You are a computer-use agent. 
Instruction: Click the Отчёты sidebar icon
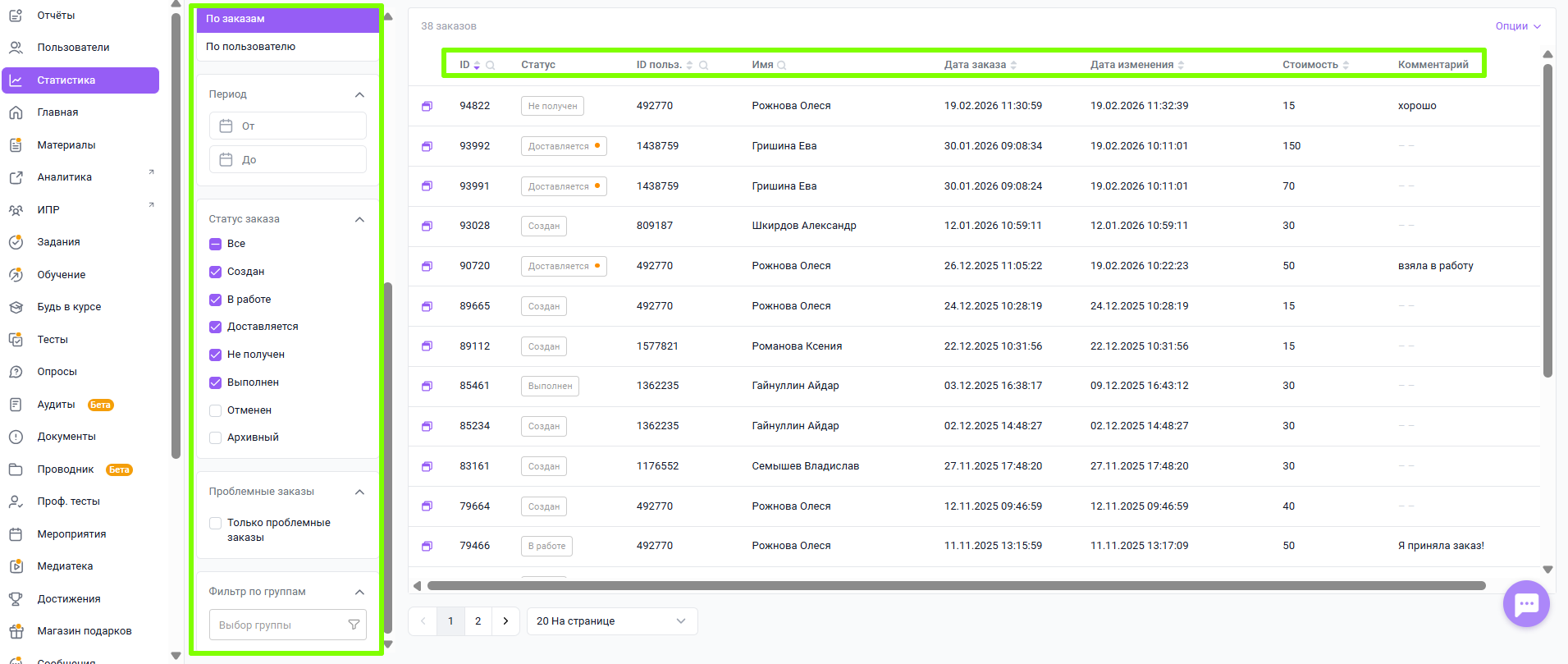(x=16, y=16)
